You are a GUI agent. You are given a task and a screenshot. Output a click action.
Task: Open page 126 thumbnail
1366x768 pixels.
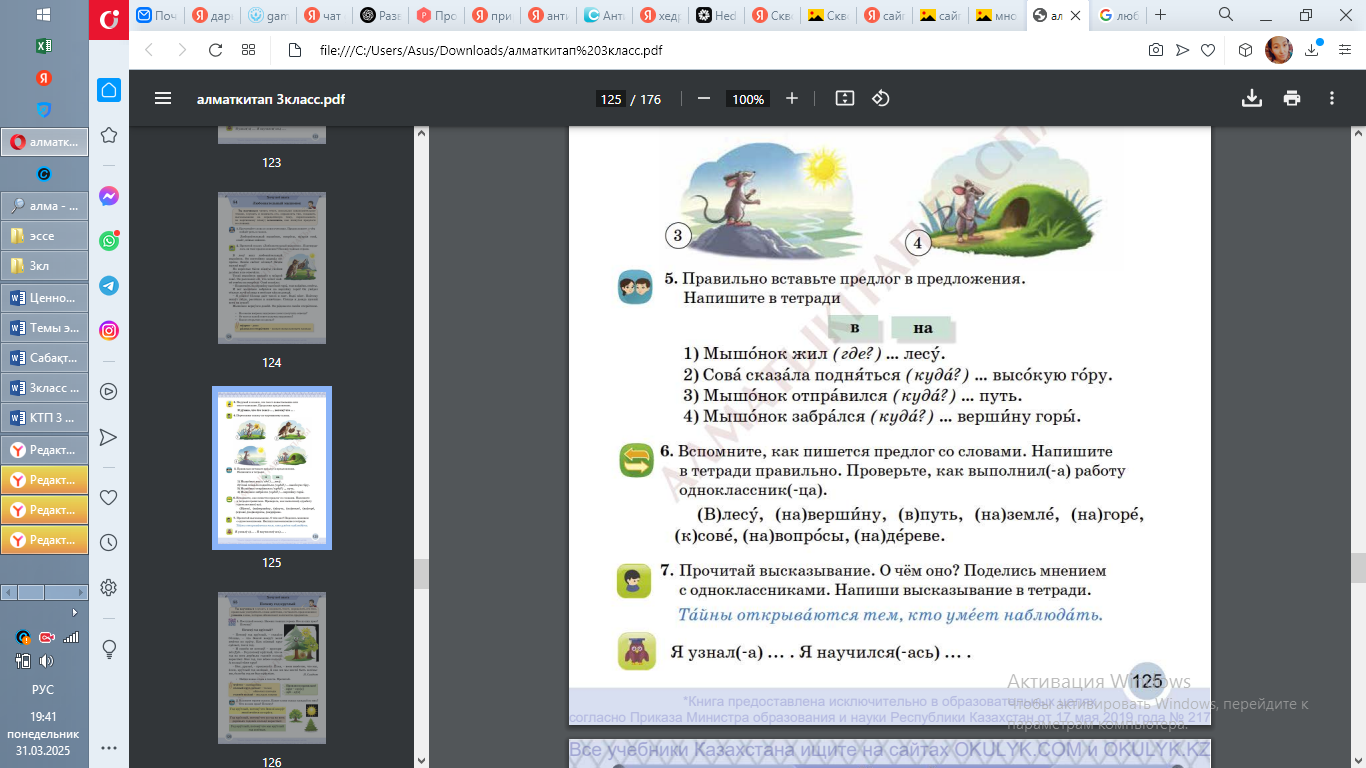pyautogui.click(x=272, y=668)
